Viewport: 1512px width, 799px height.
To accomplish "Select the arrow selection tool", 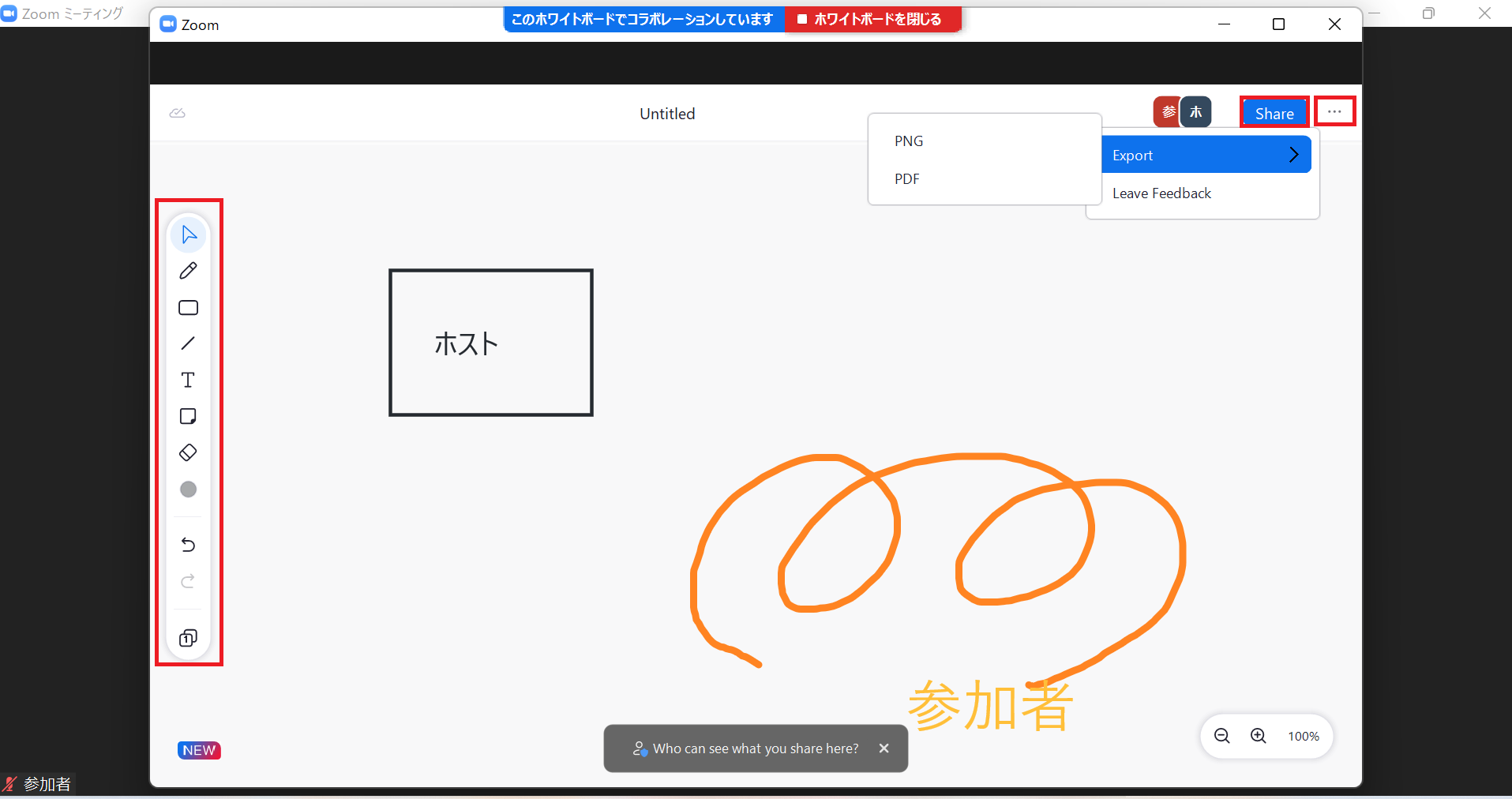I will (x=189, y=234).
